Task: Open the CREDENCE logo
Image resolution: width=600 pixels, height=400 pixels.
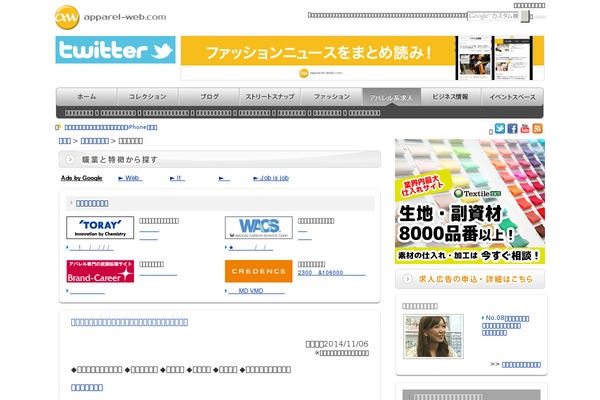Action: click(259, 271)
